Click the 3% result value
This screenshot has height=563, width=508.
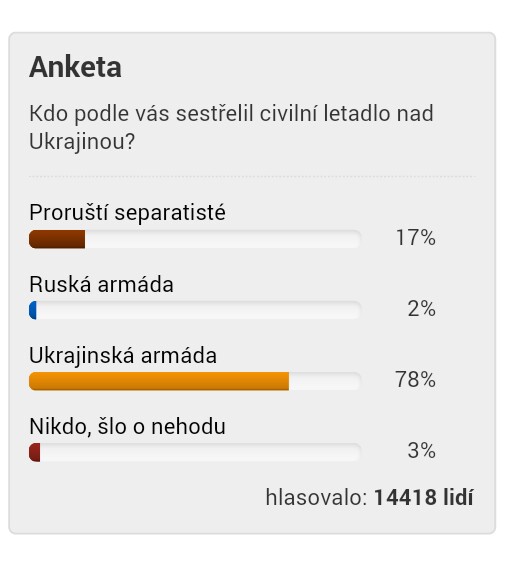tap(421, 450)
